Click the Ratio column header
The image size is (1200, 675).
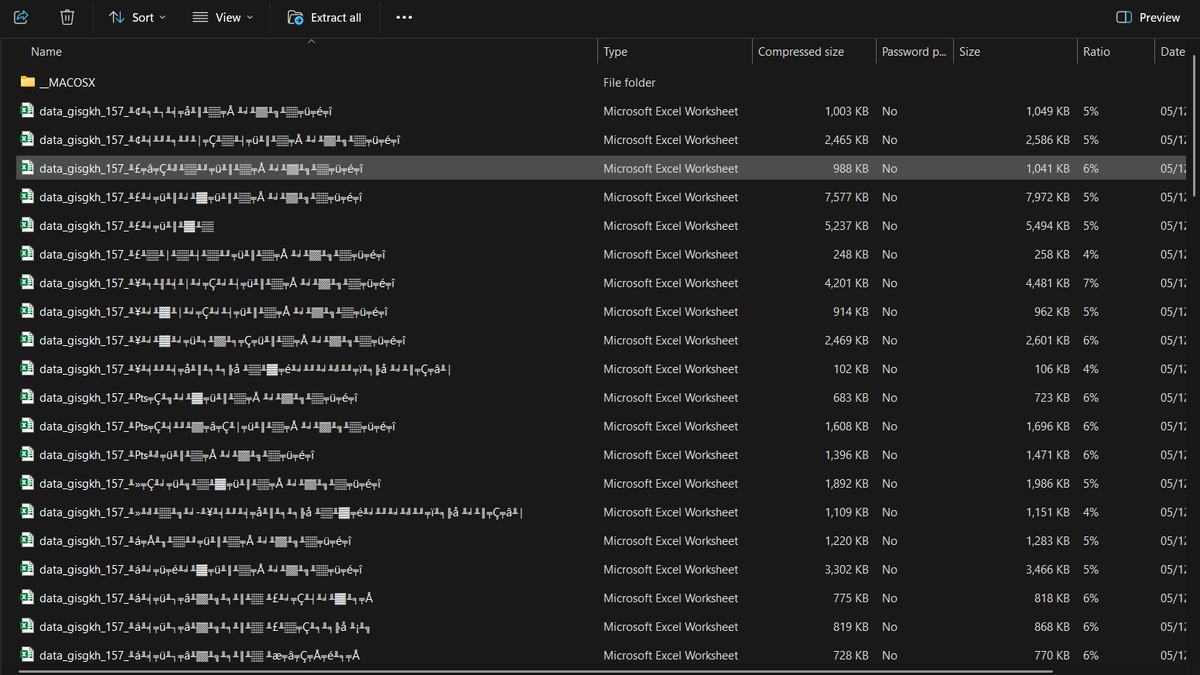(x=1096, y=52)
